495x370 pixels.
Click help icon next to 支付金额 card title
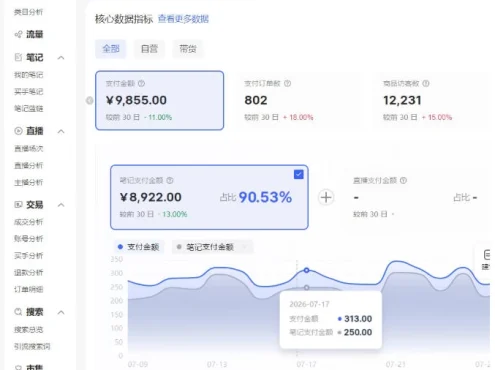[x=141, y=83]
